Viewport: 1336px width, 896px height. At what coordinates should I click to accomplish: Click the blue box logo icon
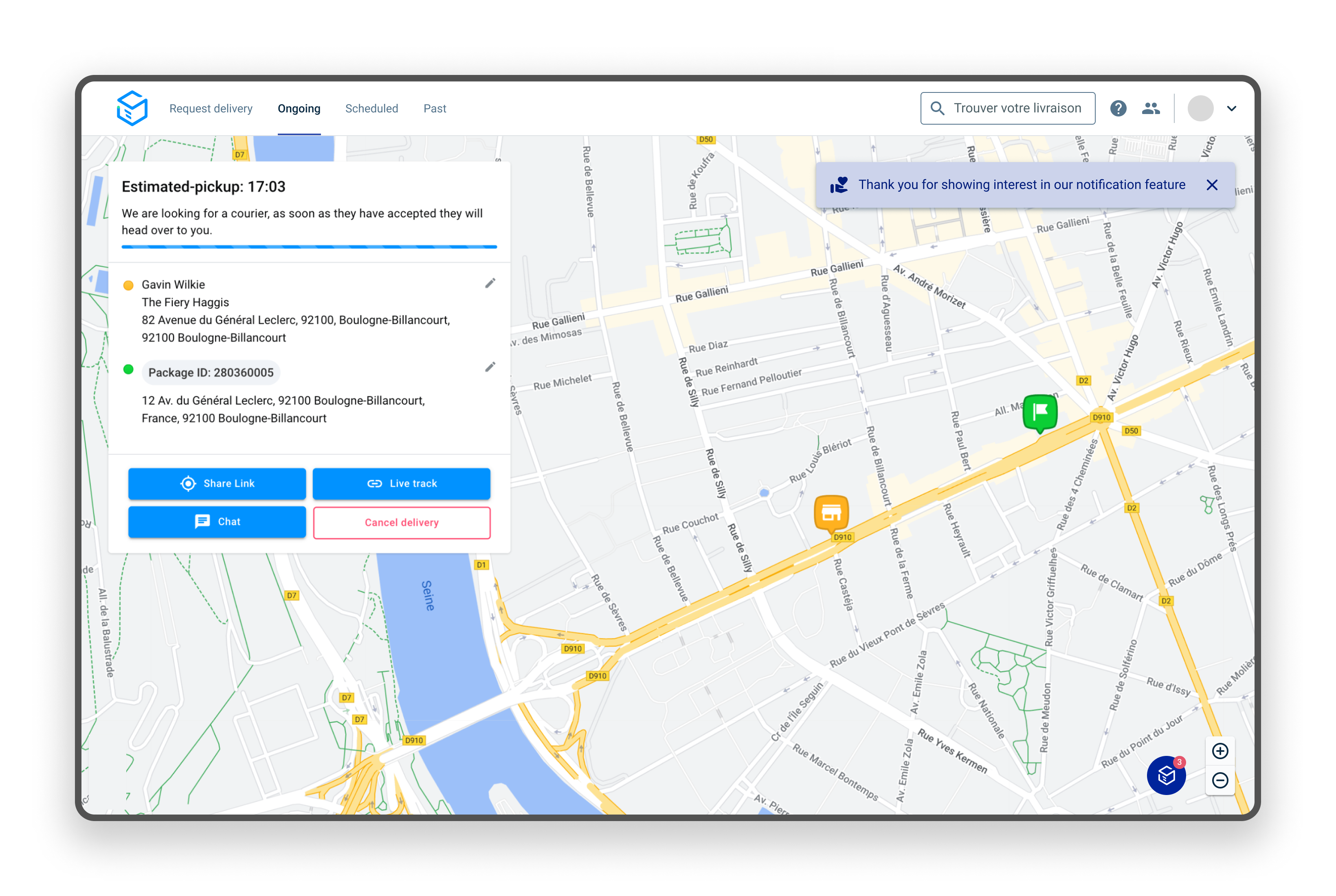pos(132,108)
